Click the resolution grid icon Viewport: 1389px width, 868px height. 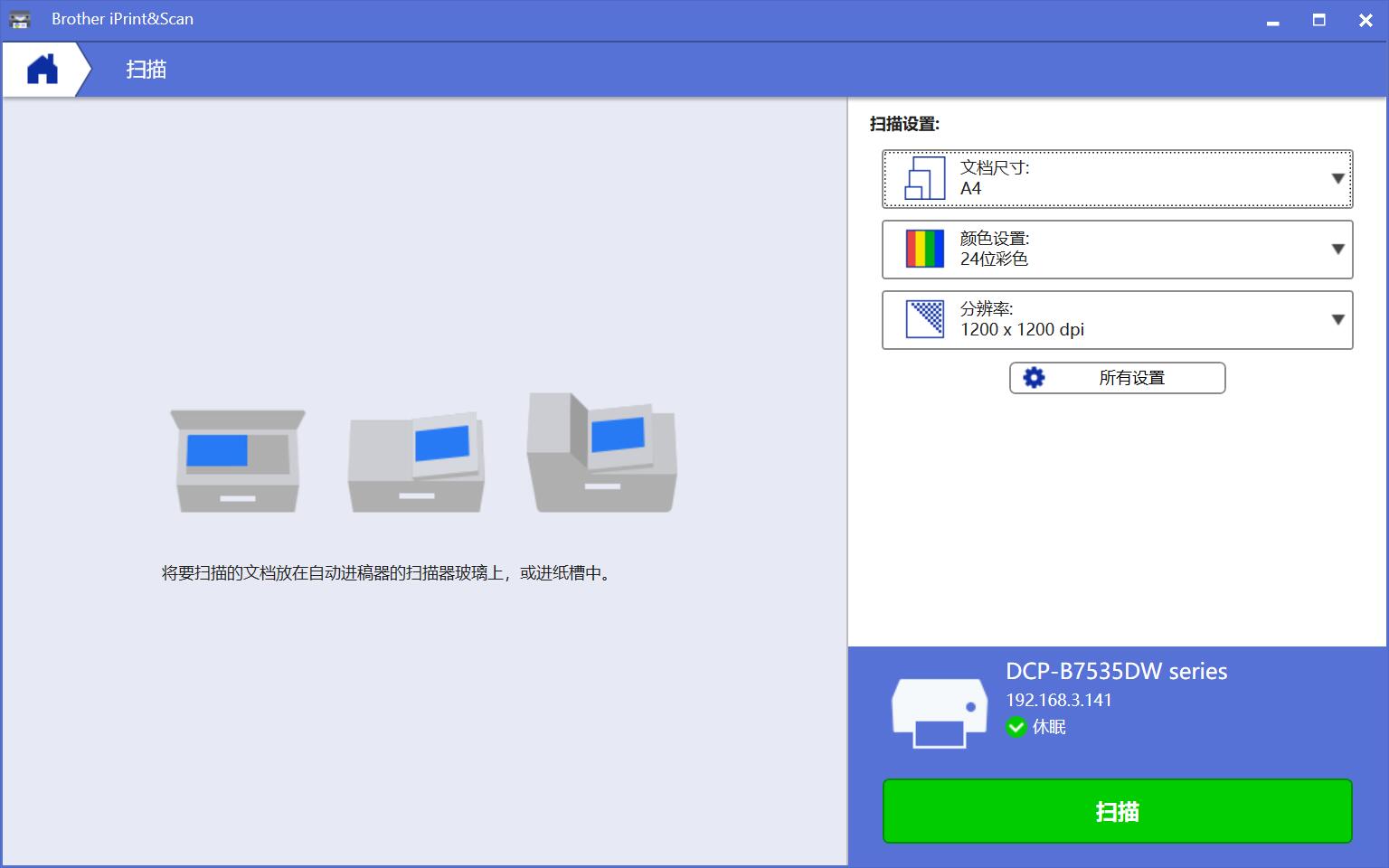coord(923,319)
